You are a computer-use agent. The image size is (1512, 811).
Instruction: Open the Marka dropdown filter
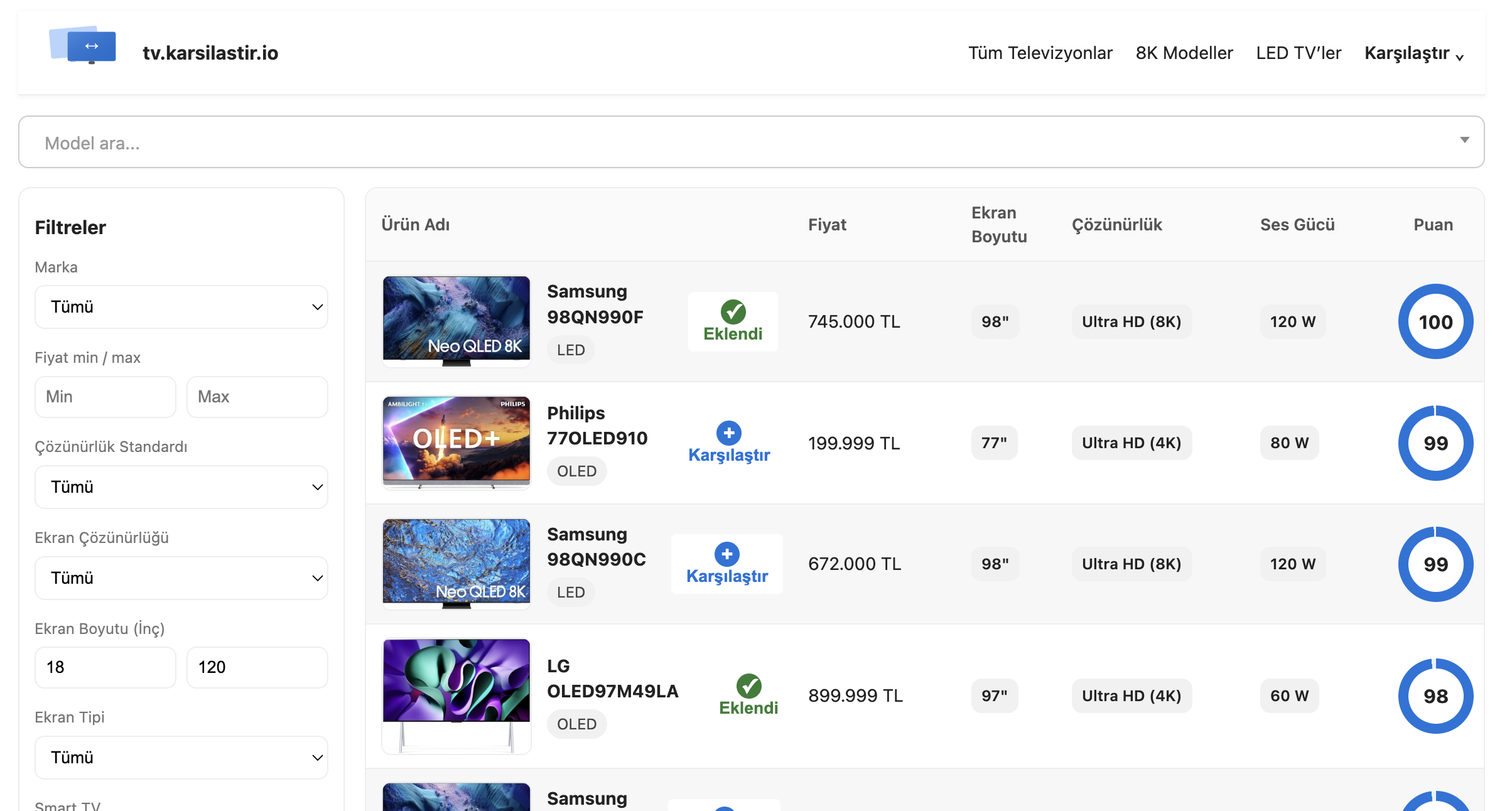click(181, 307)
